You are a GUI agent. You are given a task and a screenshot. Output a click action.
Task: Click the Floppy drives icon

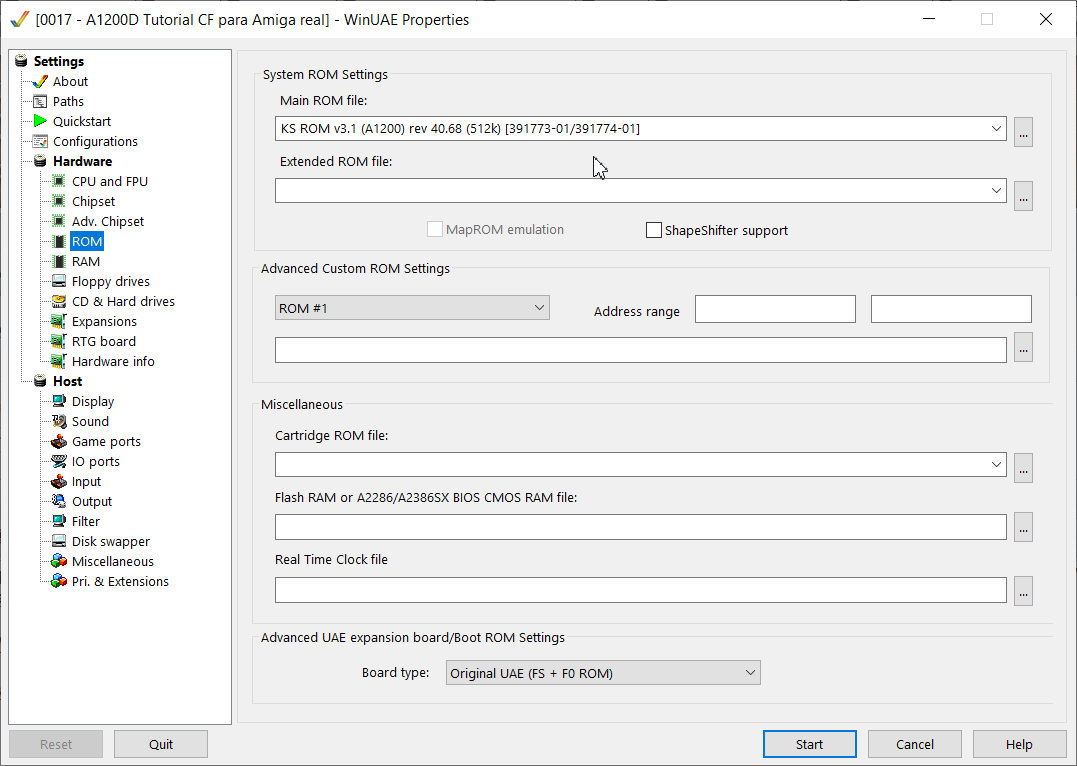pos(59,281)
